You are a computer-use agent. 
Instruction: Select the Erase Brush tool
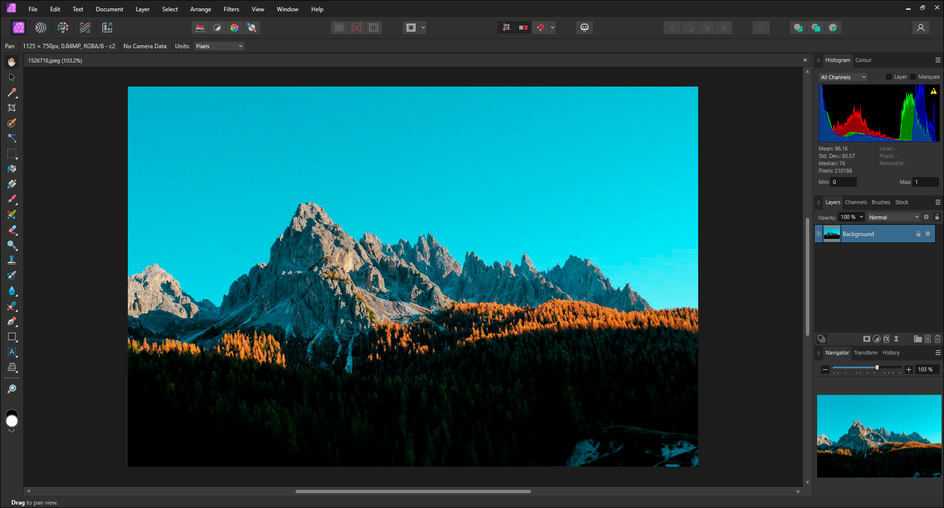click(11, 230)
